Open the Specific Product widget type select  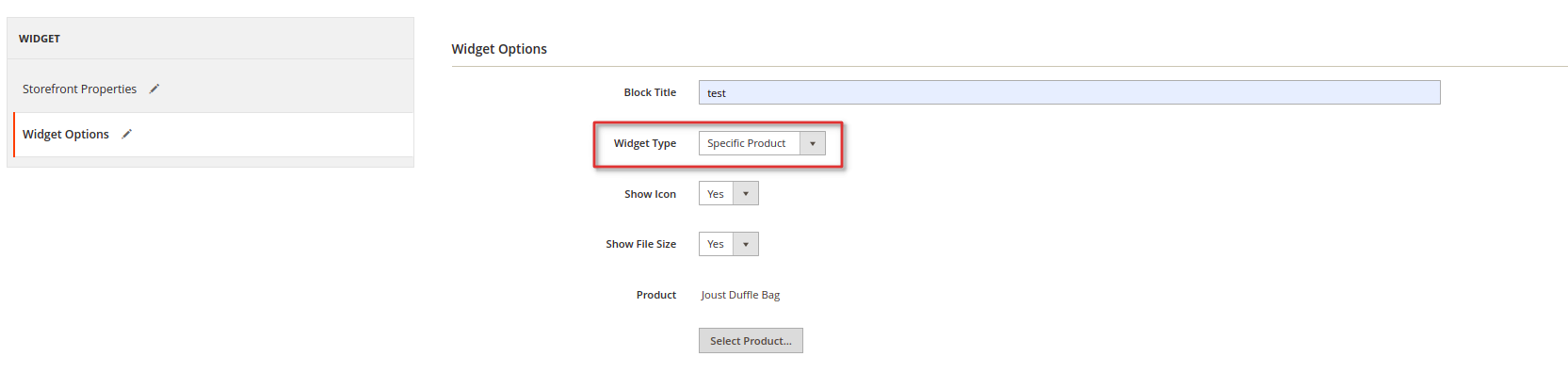(x=762, y=143)
